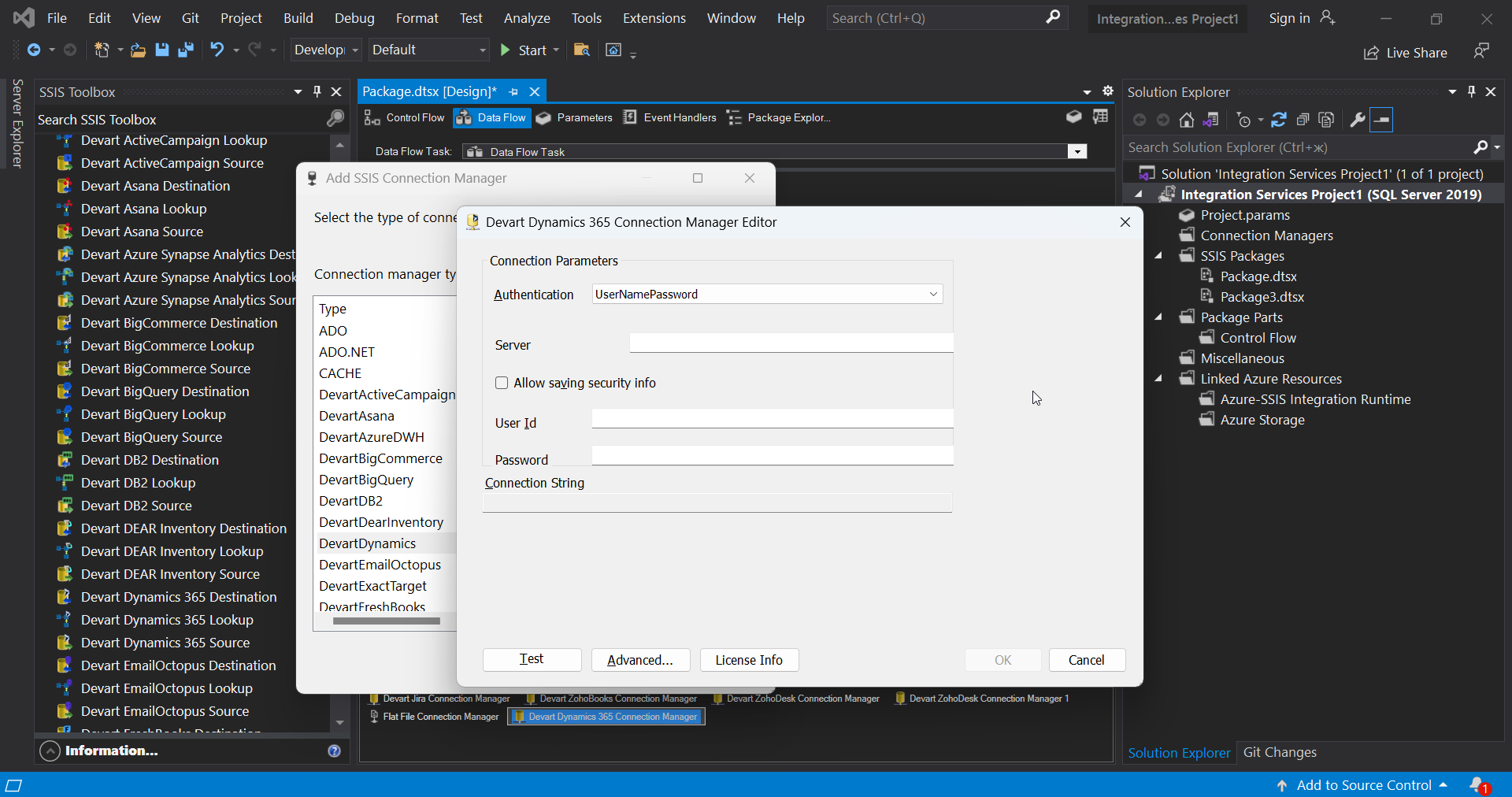The width and height of the screenshot is (1512, 797).
Task: Click the horizontal scrollbar under the connection Type list
Action: tap(386, 621)
